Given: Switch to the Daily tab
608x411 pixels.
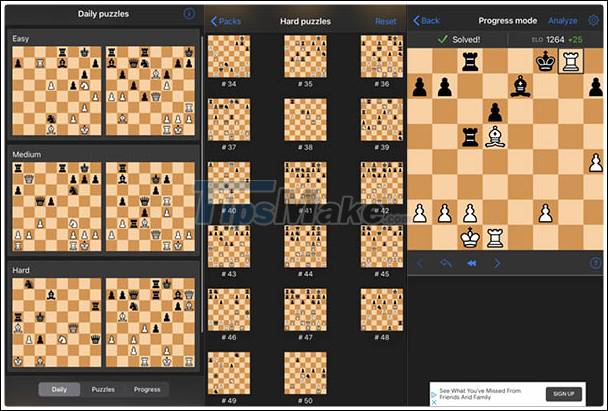Looking at the screenshot, I should [x=59, y=389].
